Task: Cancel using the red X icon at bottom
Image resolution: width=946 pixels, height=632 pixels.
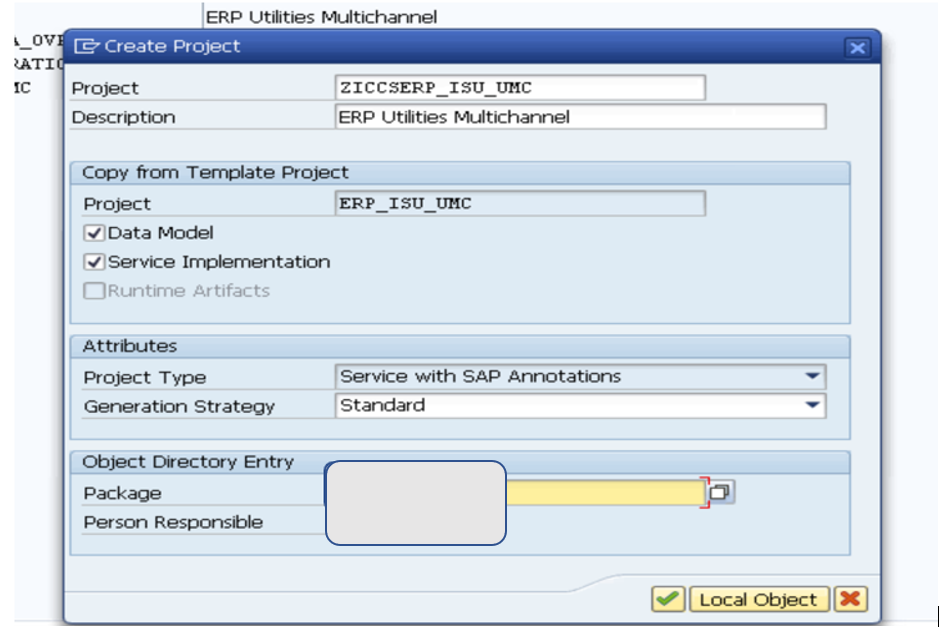Action: tap(849, 600)
